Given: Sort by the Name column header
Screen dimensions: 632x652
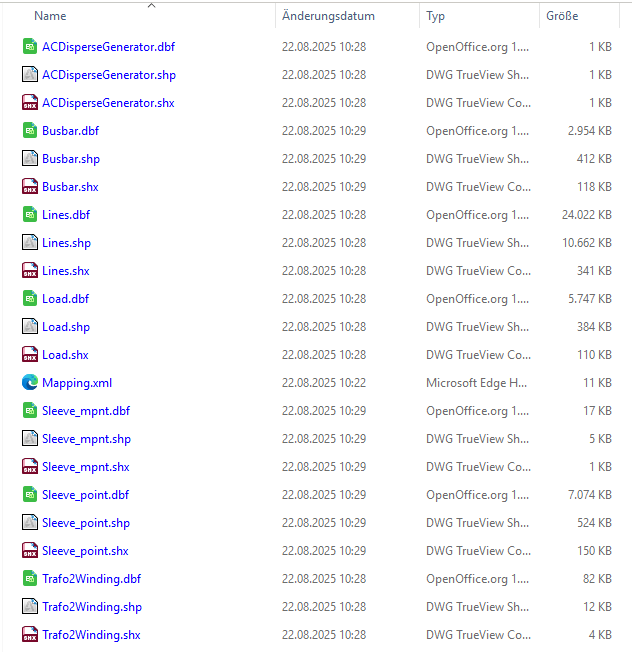Looking at the screenshot, I should (50, 16).
